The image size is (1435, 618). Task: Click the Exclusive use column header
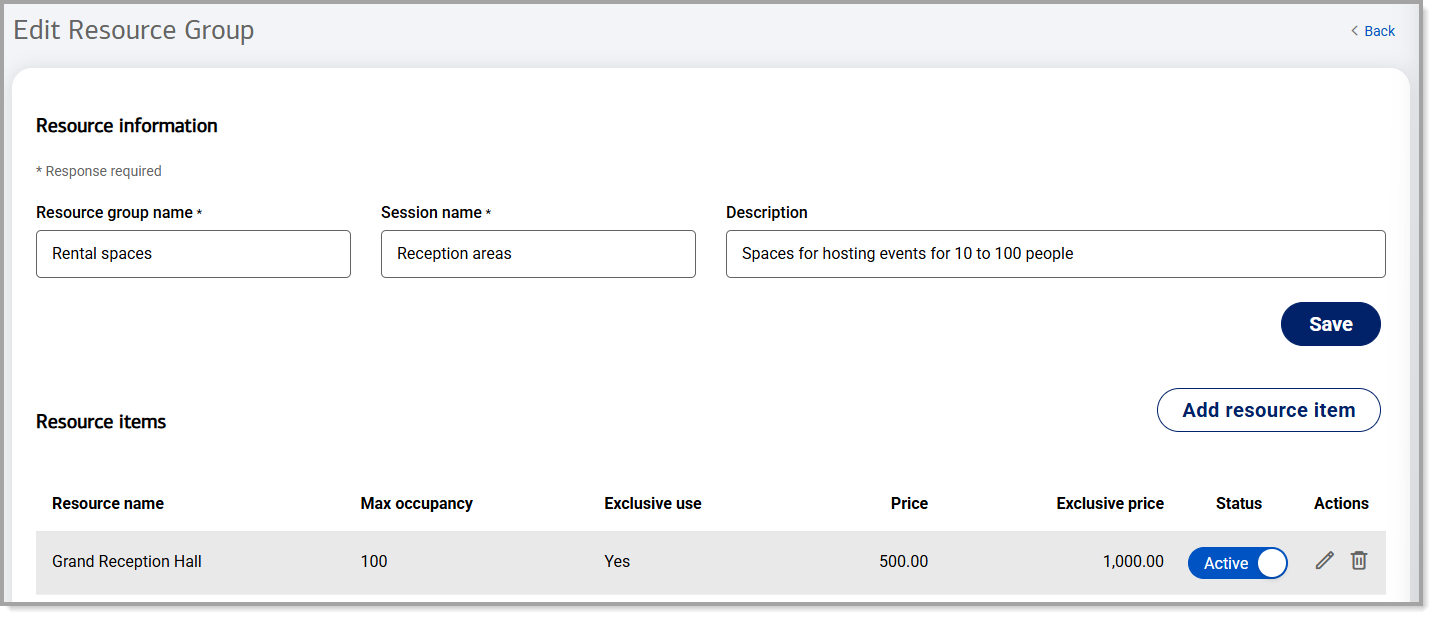tap(653, 504)
